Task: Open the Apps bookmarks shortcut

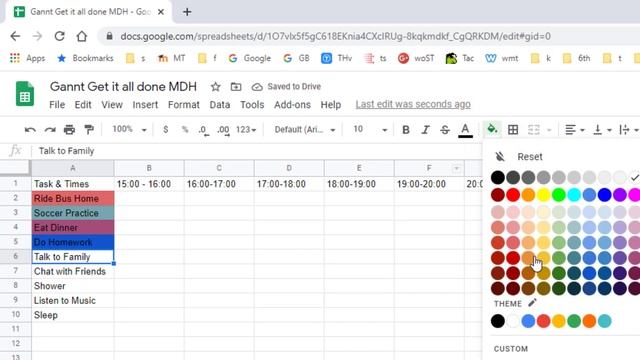Action: (27, 58)
